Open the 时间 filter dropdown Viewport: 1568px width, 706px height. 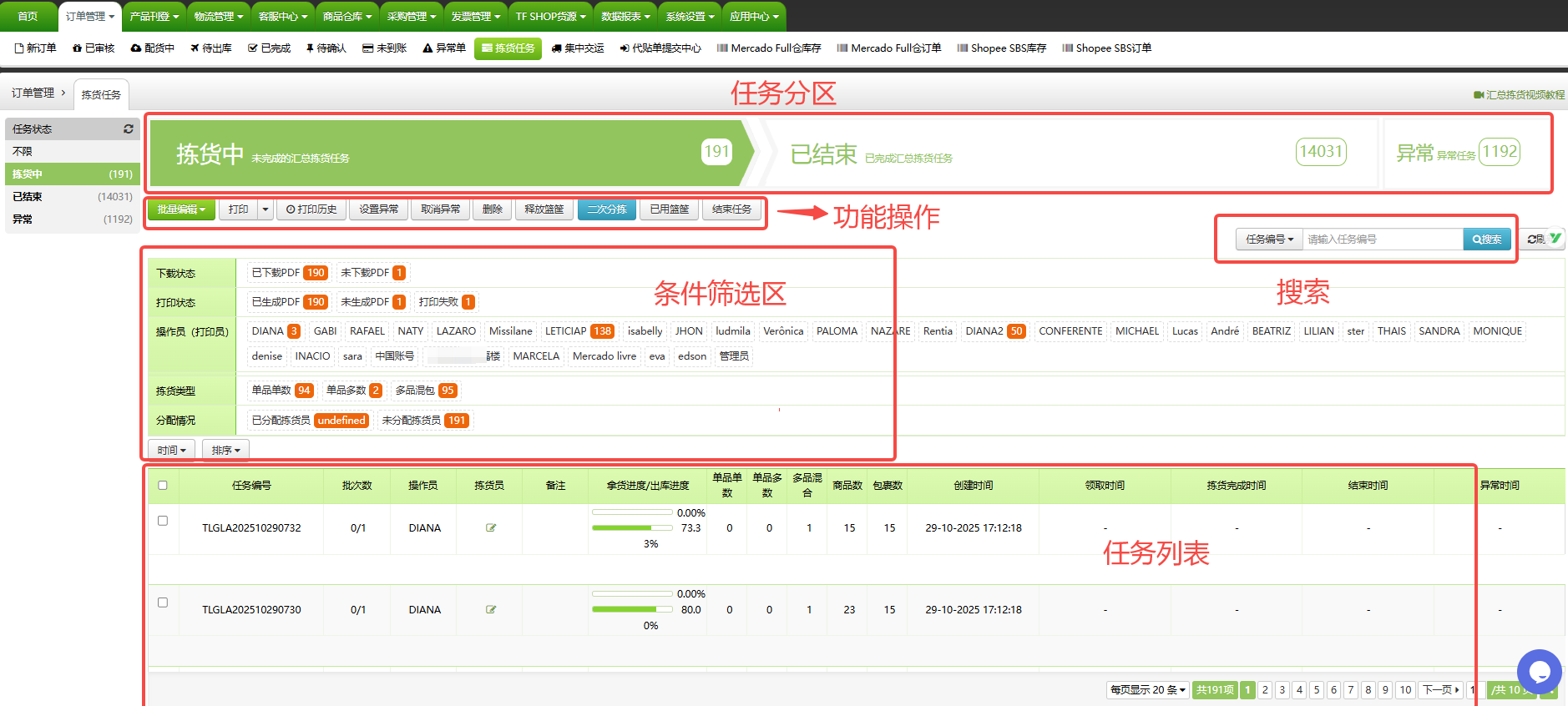(x=171, y=451)
